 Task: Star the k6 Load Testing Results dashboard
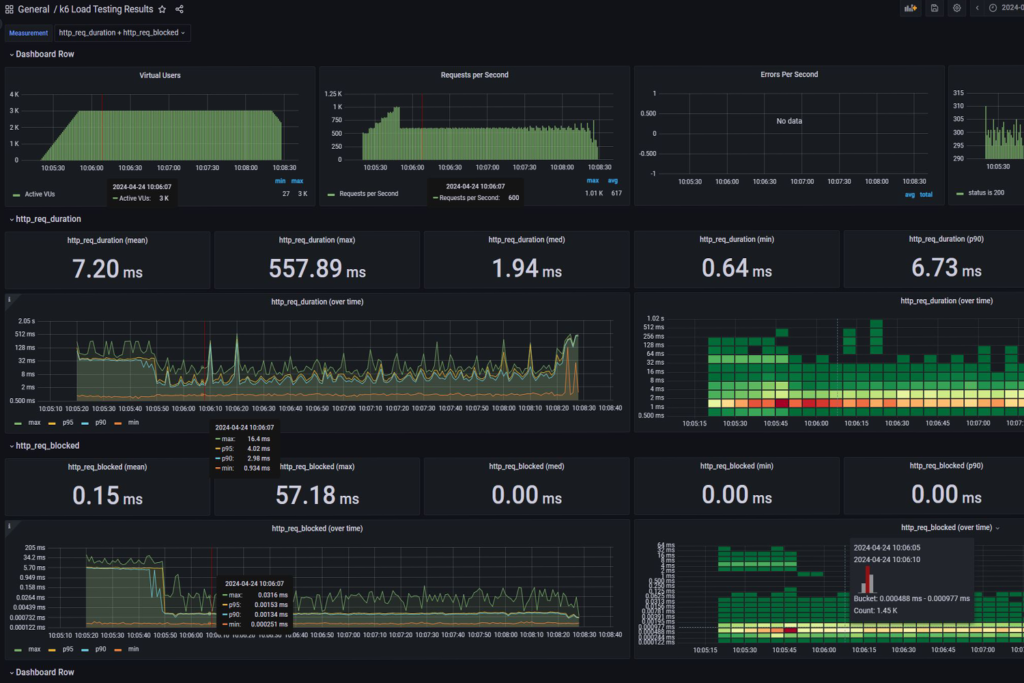(x=163, y=9)
